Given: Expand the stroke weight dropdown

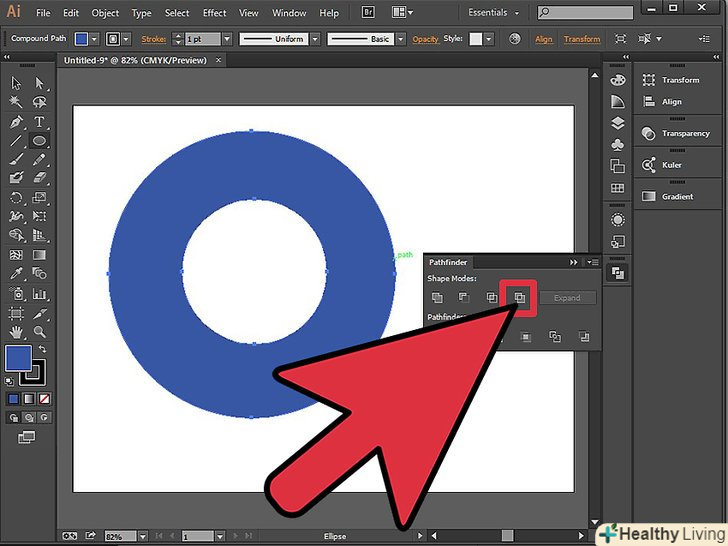Looking at the screenshot, I should coord(227,39).
